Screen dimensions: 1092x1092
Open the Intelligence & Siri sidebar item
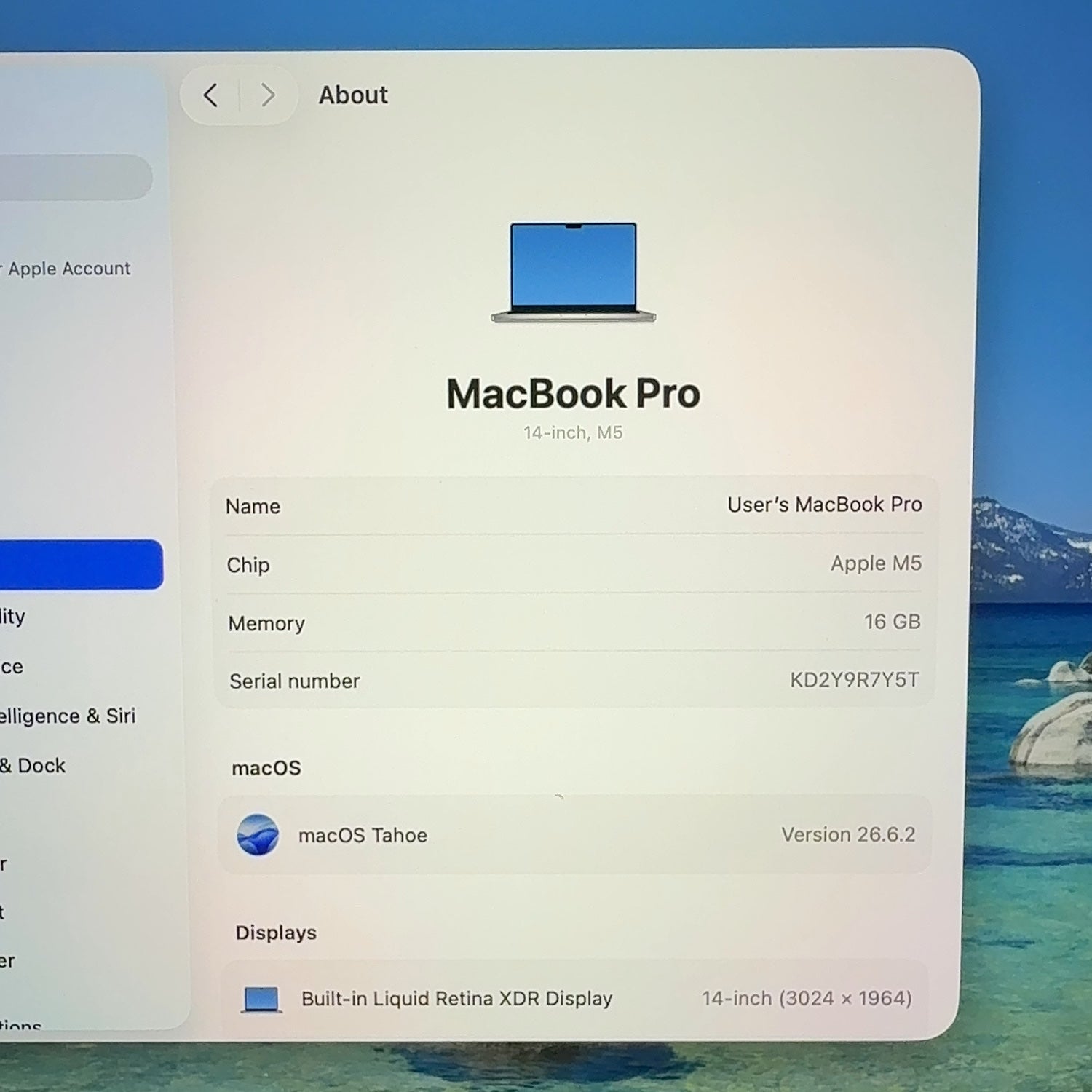(x=68, y=716)
